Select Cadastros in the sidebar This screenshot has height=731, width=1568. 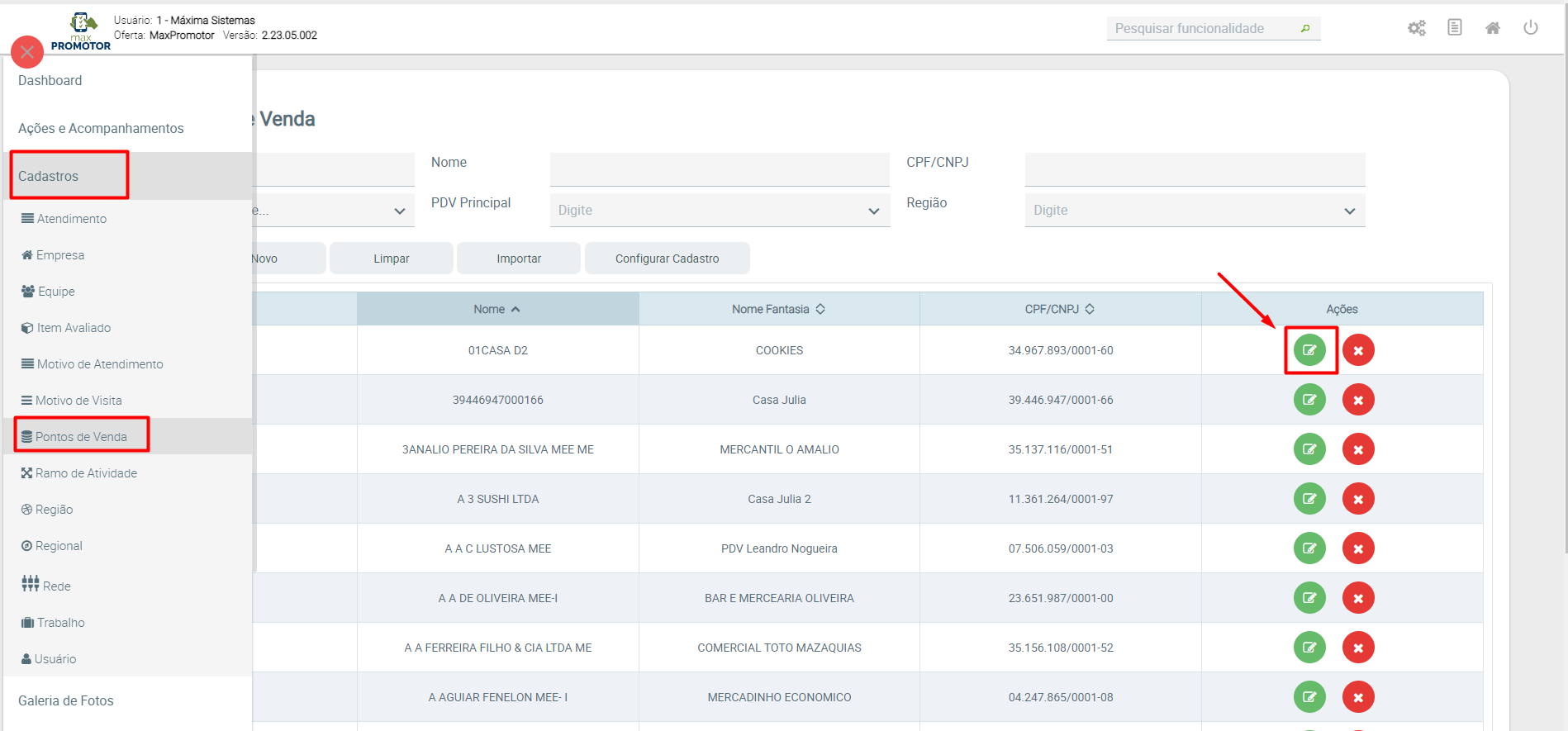(x=49, y=176)
